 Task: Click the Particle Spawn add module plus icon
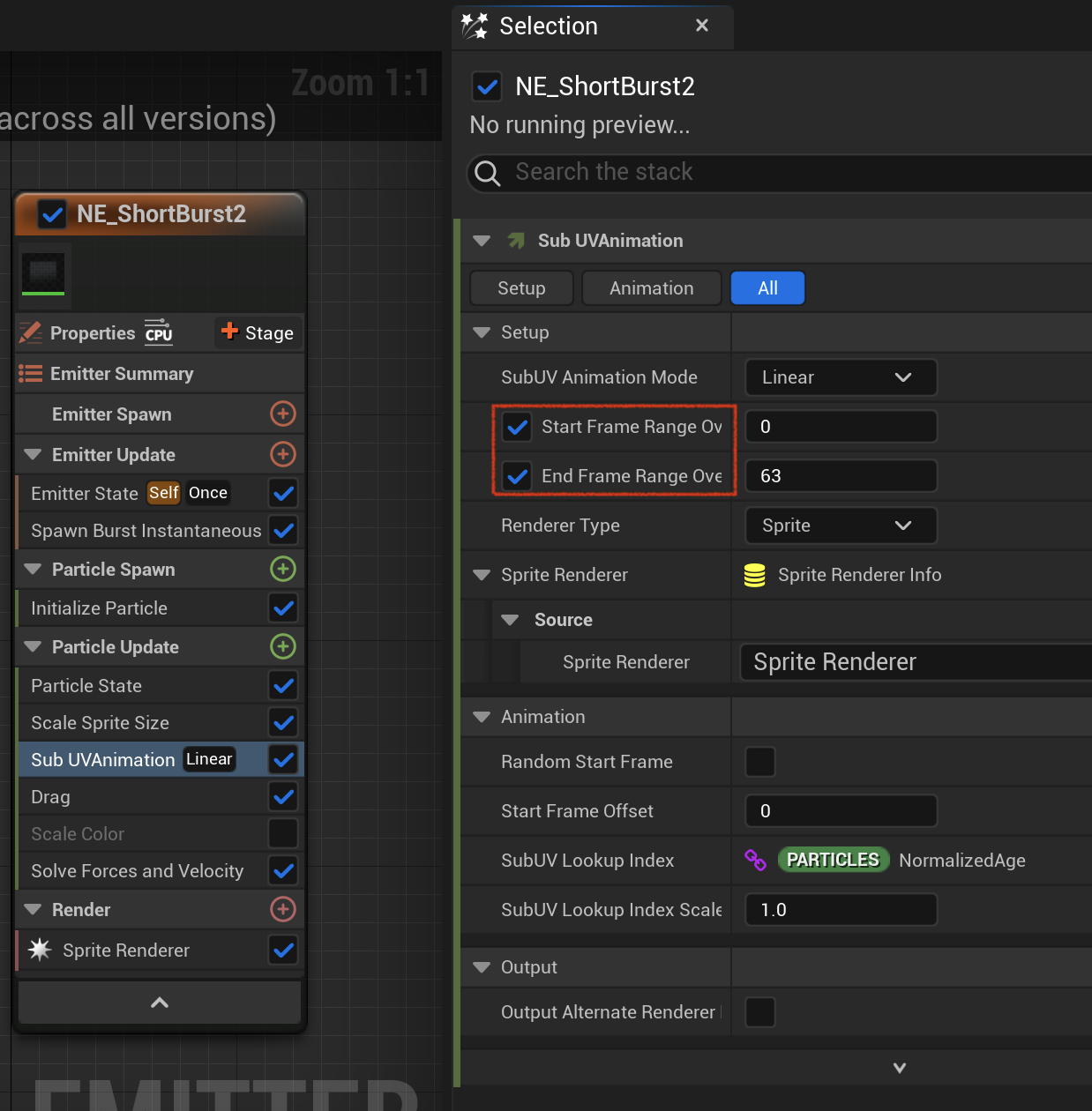point(282,569)
